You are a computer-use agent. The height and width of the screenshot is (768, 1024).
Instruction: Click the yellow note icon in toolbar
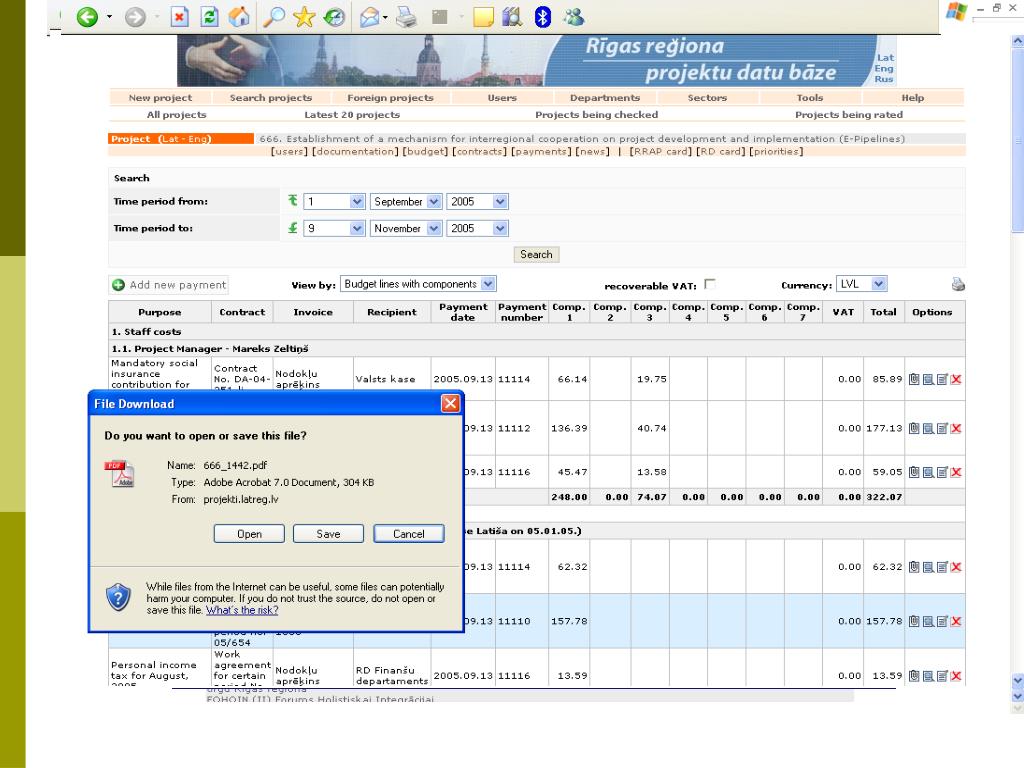tap(483, 17)
